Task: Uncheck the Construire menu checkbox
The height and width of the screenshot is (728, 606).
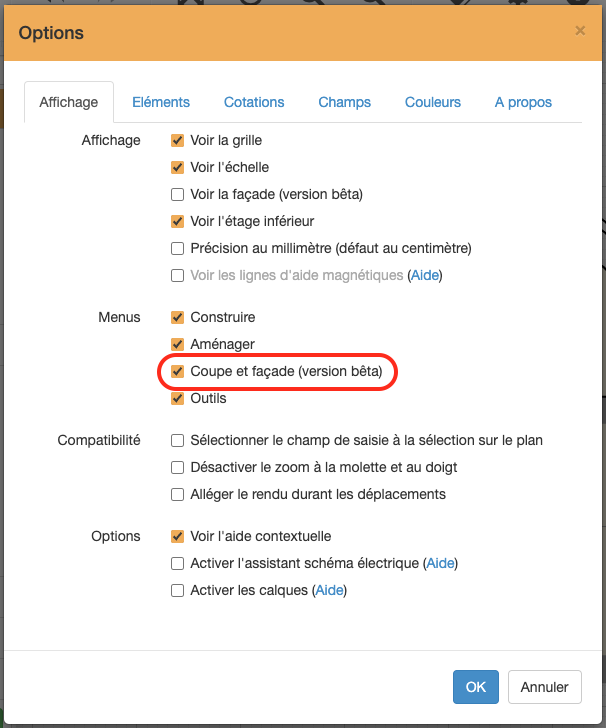Action: coord(178,318)
